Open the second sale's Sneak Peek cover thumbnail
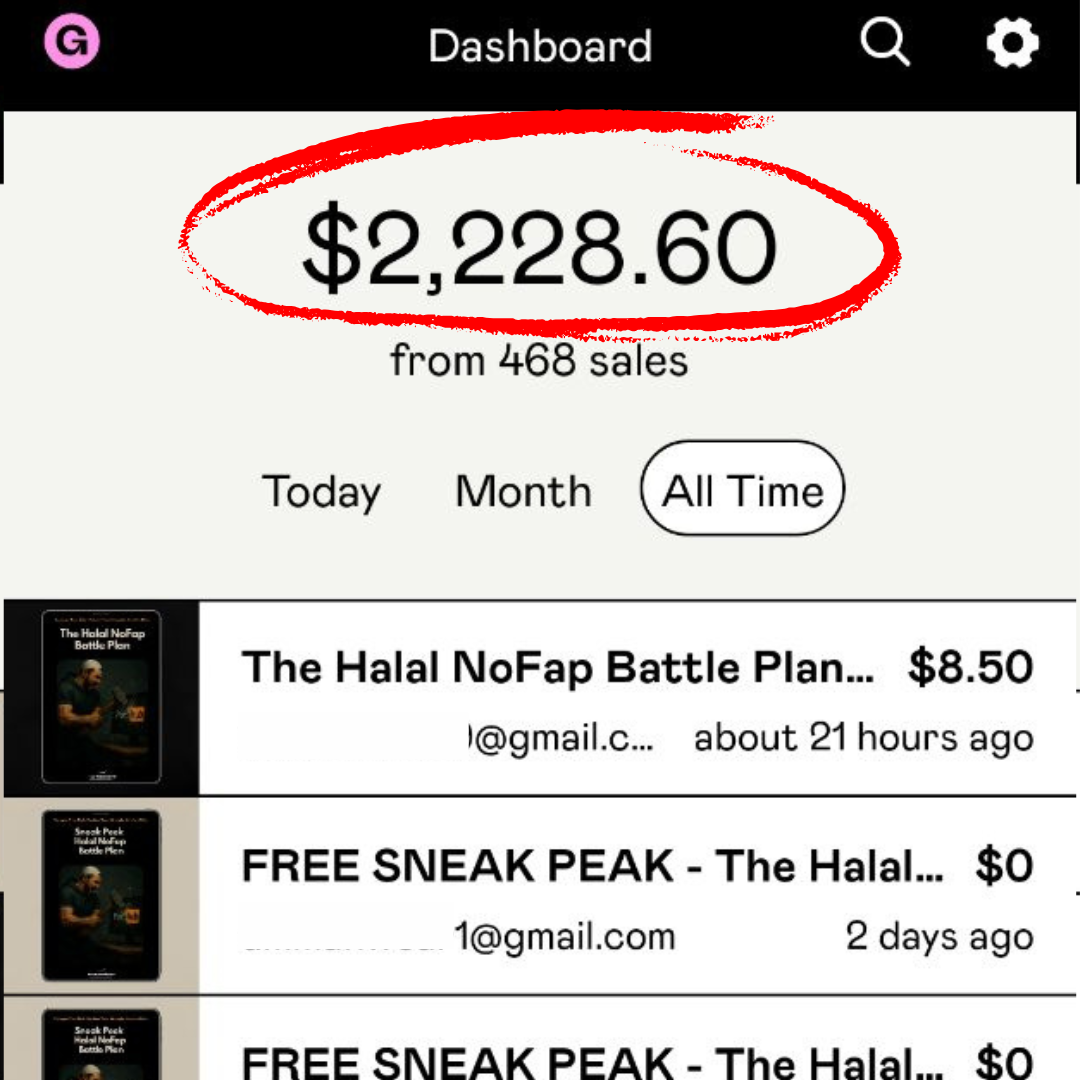Screen dimensions: 1080x1080 click(x=101, y=895)
